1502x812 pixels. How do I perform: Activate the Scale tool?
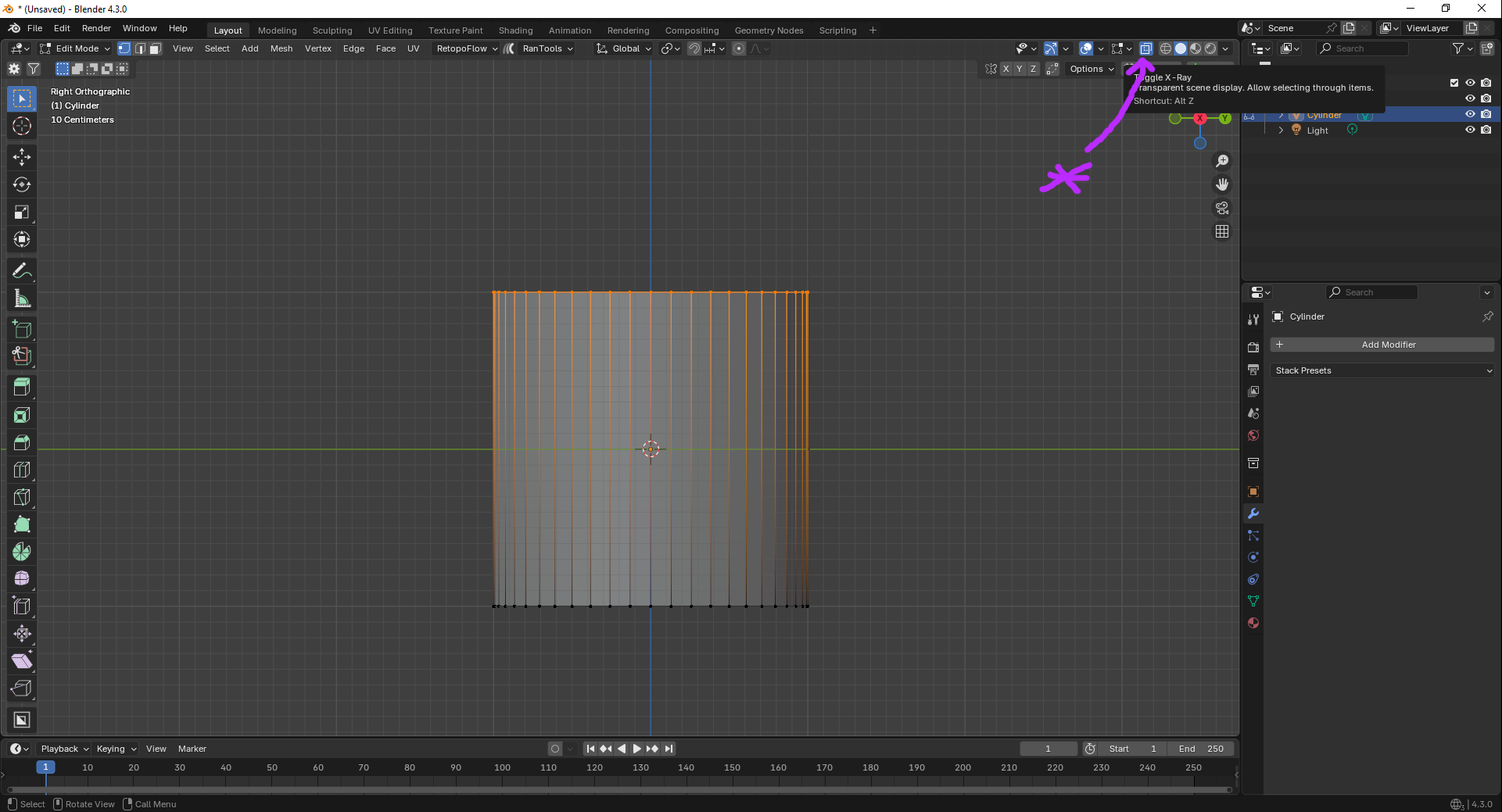[x=22, y=212]
